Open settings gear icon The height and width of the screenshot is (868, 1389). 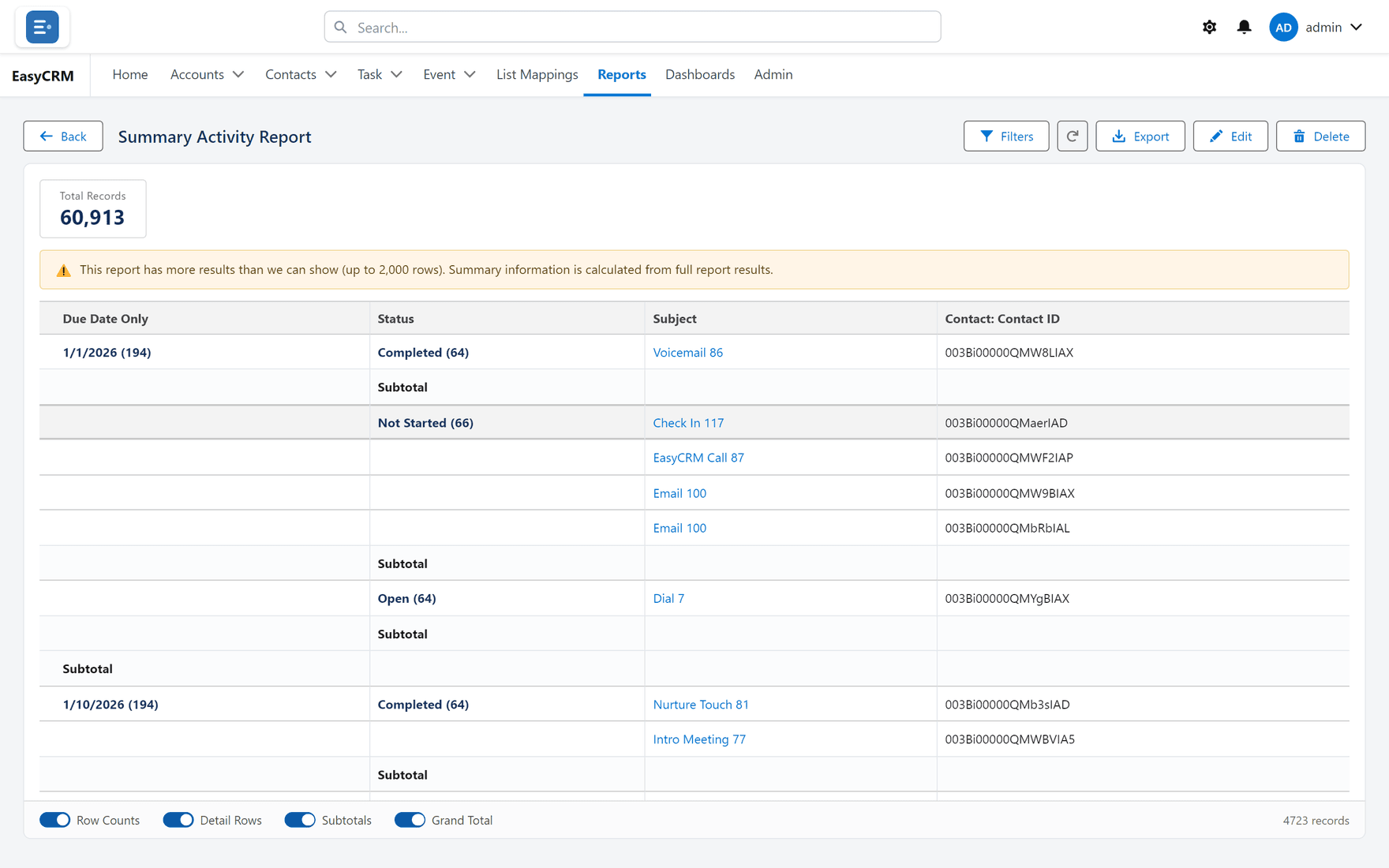click(1209, 27)
